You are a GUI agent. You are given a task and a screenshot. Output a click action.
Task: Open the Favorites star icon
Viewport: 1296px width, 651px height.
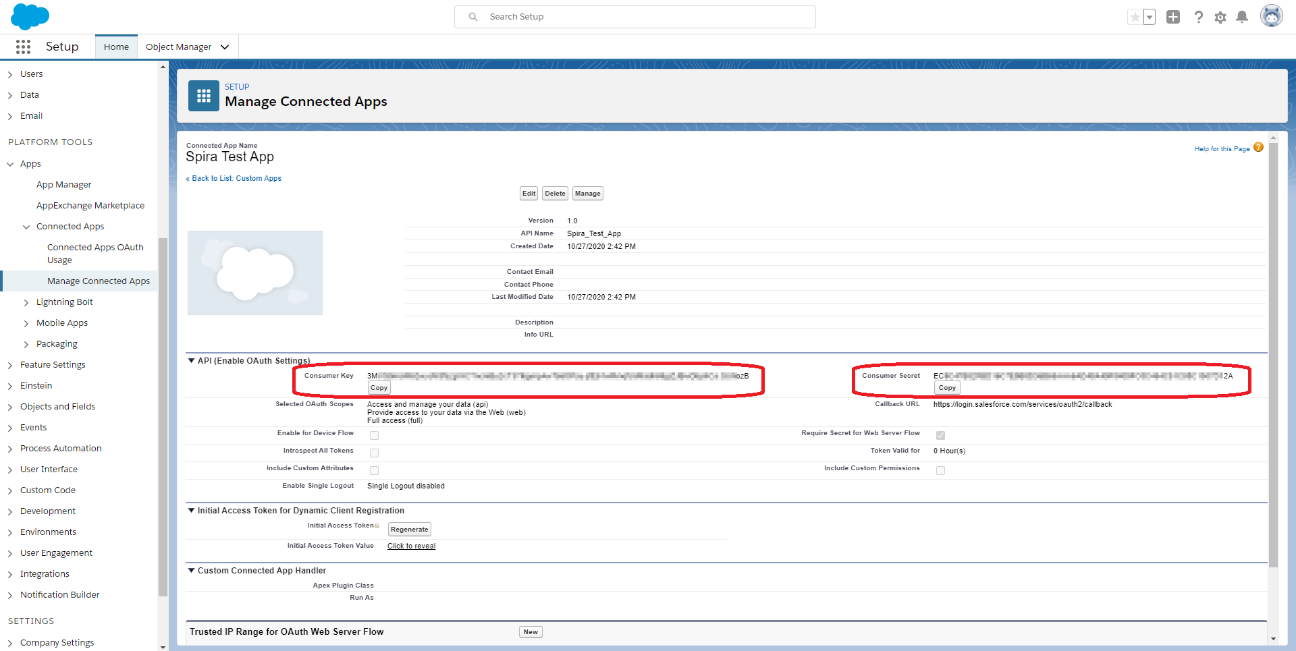[1134, 17]
